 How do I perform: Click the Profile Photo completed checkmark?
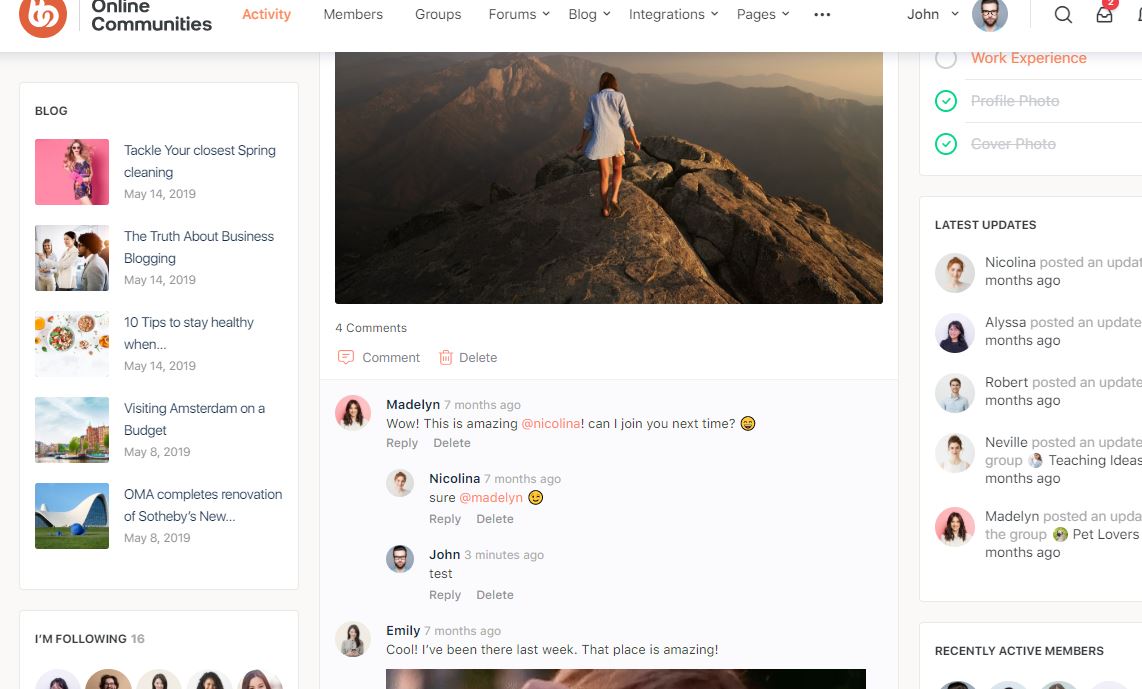pyautogui.click(x=946, y=101)
